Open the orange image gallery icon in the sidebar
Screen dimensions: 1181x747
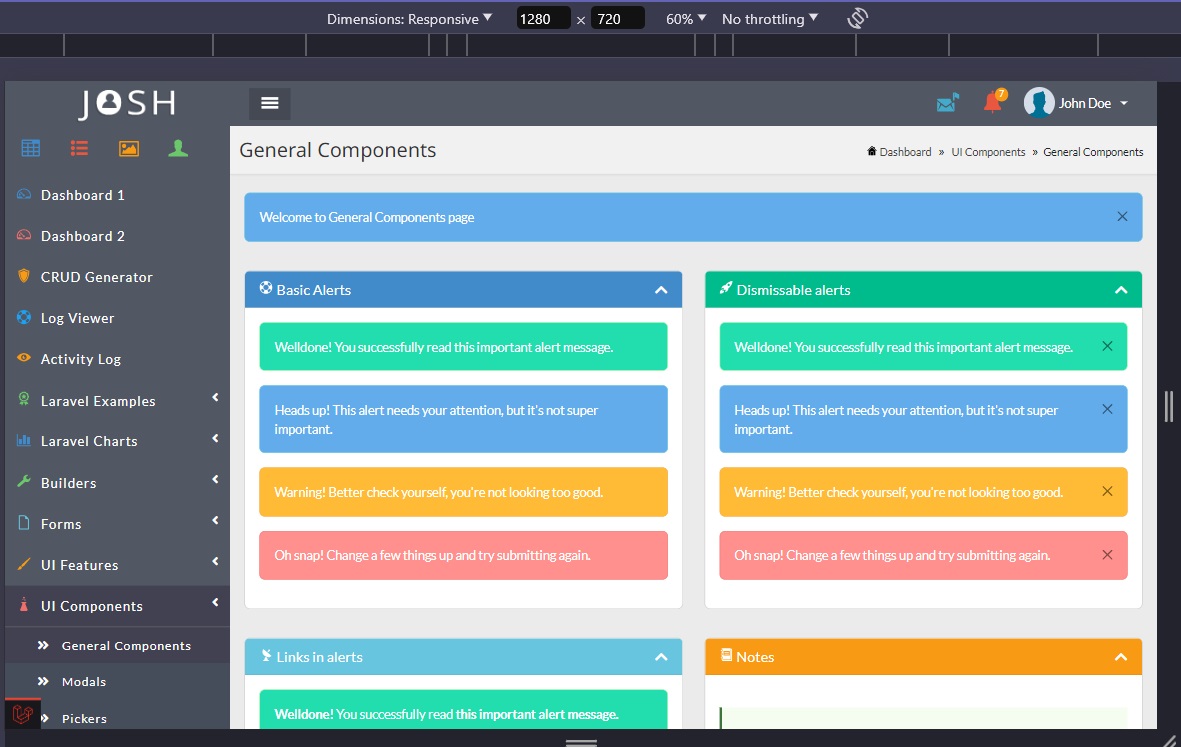[x=128, y=147]
